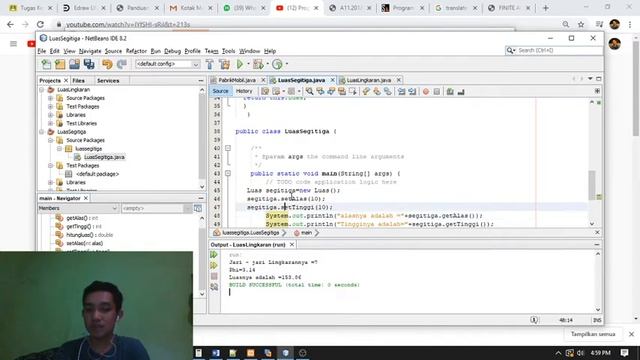Click main breadcrumb below the editor
Screen dimensions: 640x360
(x=307, y=233)
